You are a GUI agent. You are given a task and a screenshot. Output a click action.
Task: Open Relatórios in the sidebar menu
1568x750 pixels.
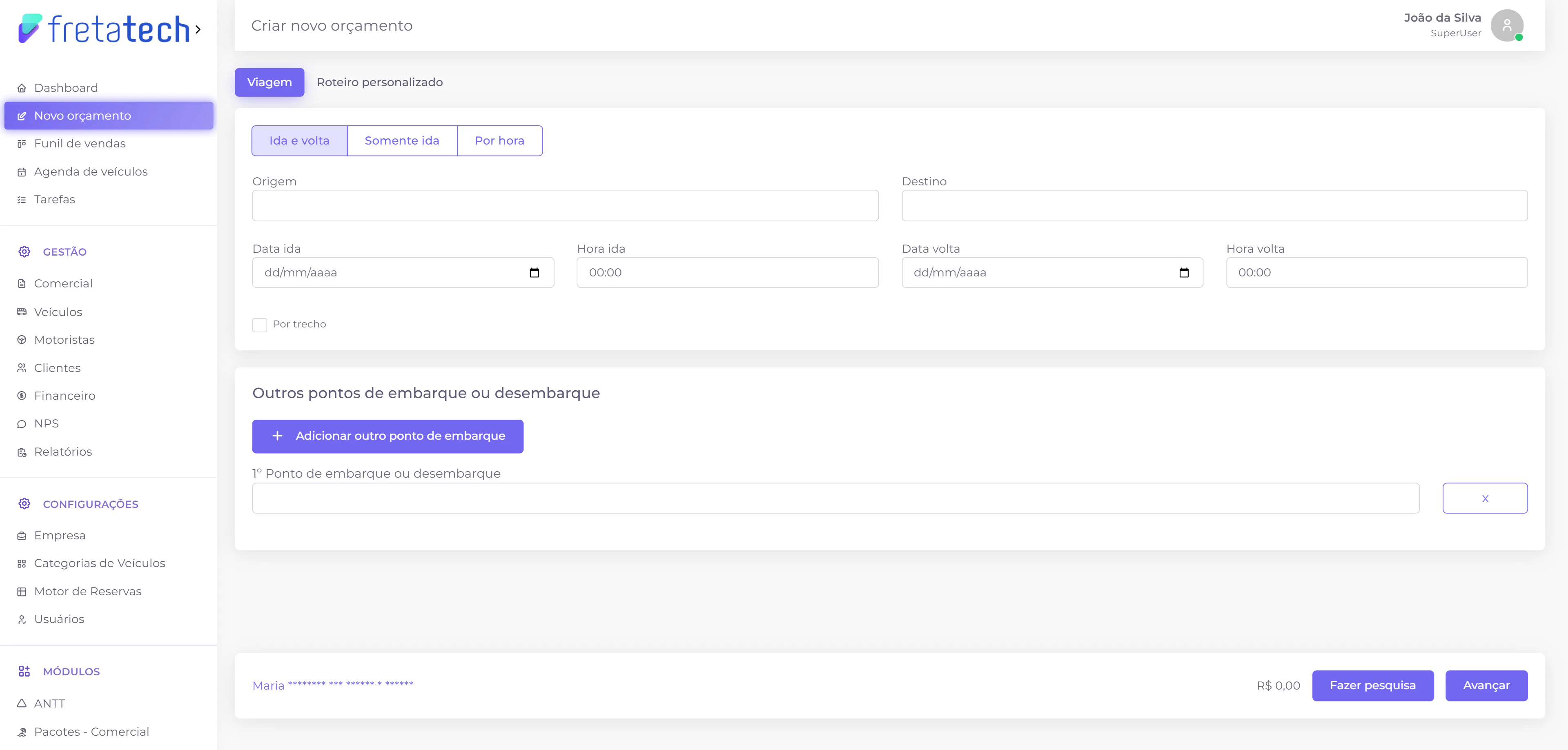[63, 452]
